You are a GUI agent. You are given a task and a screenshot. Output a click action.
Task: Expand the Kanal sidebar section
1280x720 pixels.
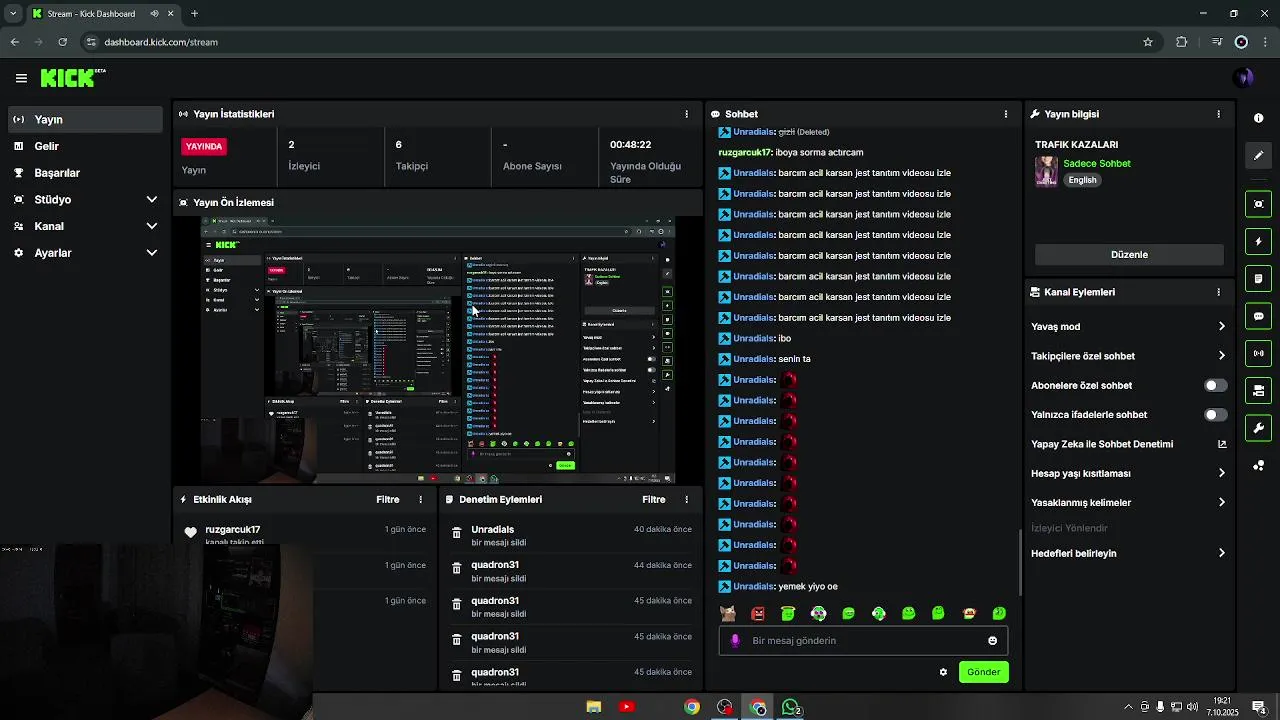click(85, 226)
